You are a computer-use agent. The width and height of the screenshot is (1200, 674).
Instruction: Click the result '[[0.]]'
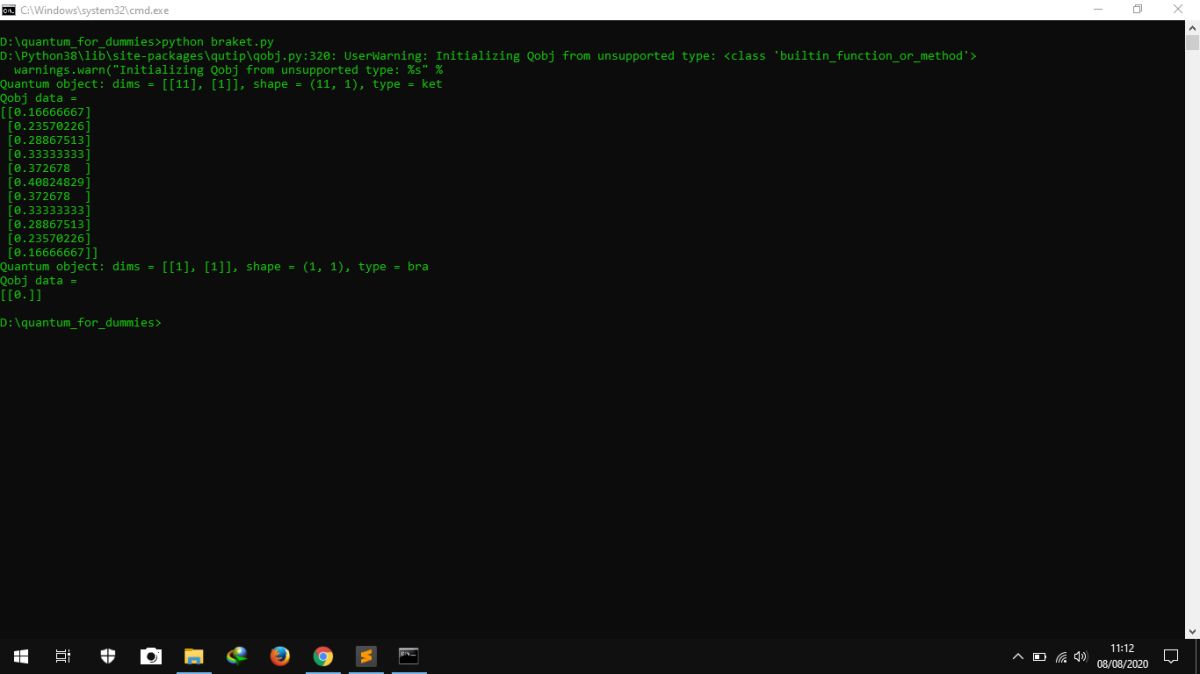point(21,295)
